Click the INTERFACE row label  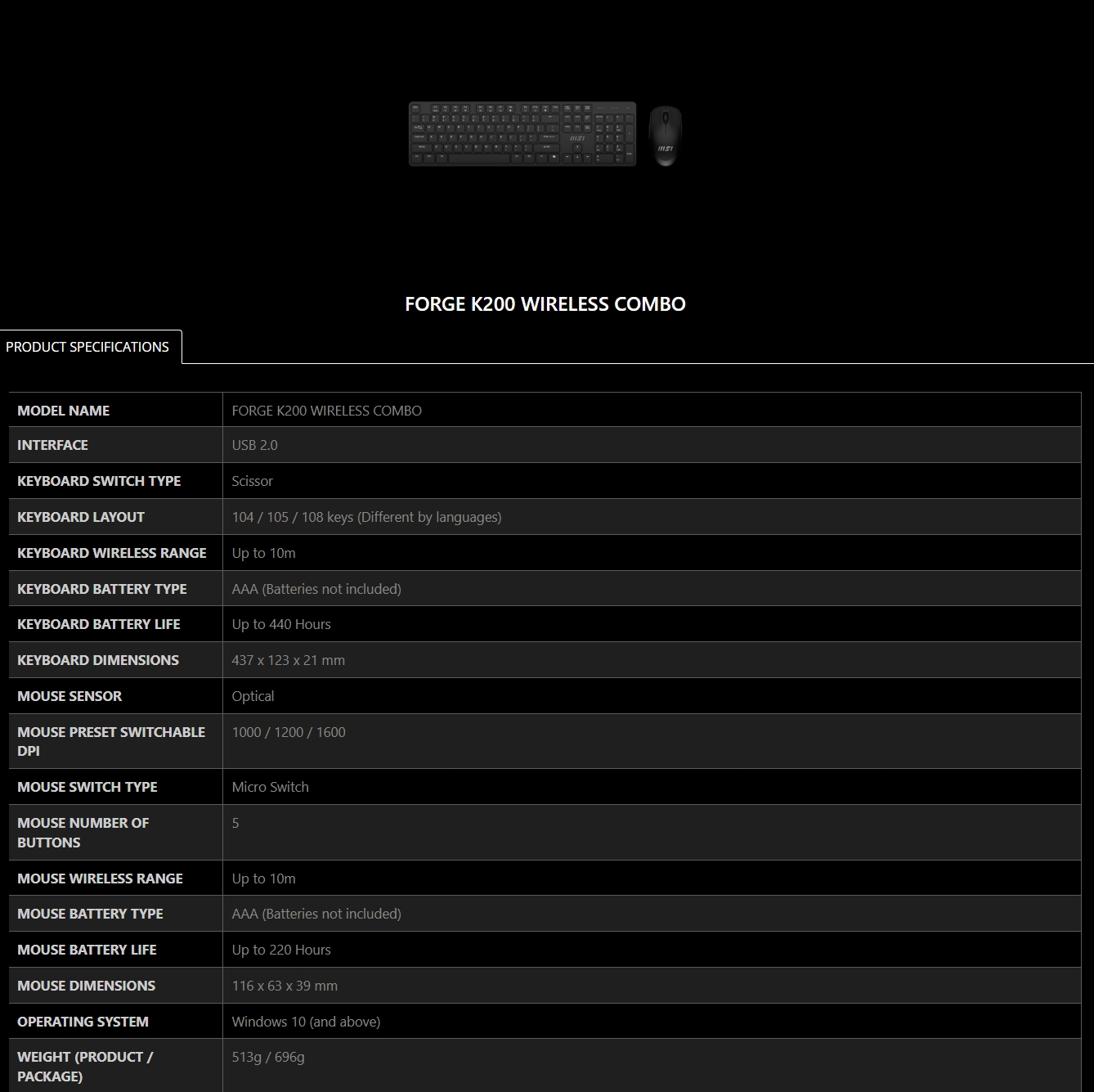click(52, 445)
